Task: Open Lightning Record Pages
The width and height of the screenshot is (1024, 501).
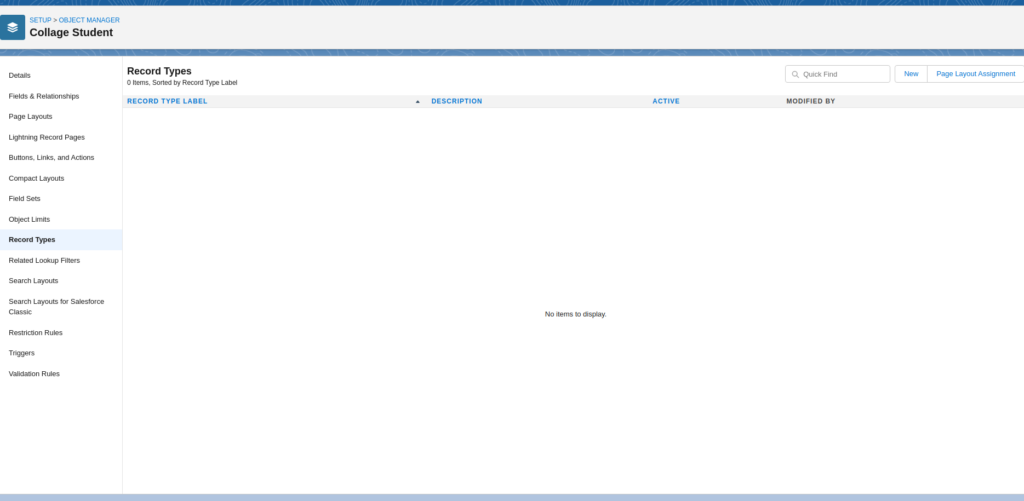Action: pyautogui.click(x=46, y=137)
